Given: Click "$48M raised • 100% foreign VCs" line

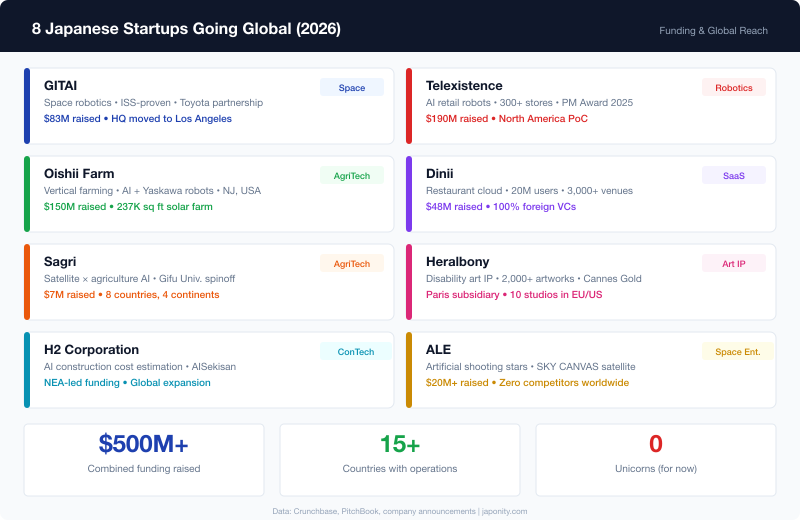Looking at the screenshot, I should 501,207.
